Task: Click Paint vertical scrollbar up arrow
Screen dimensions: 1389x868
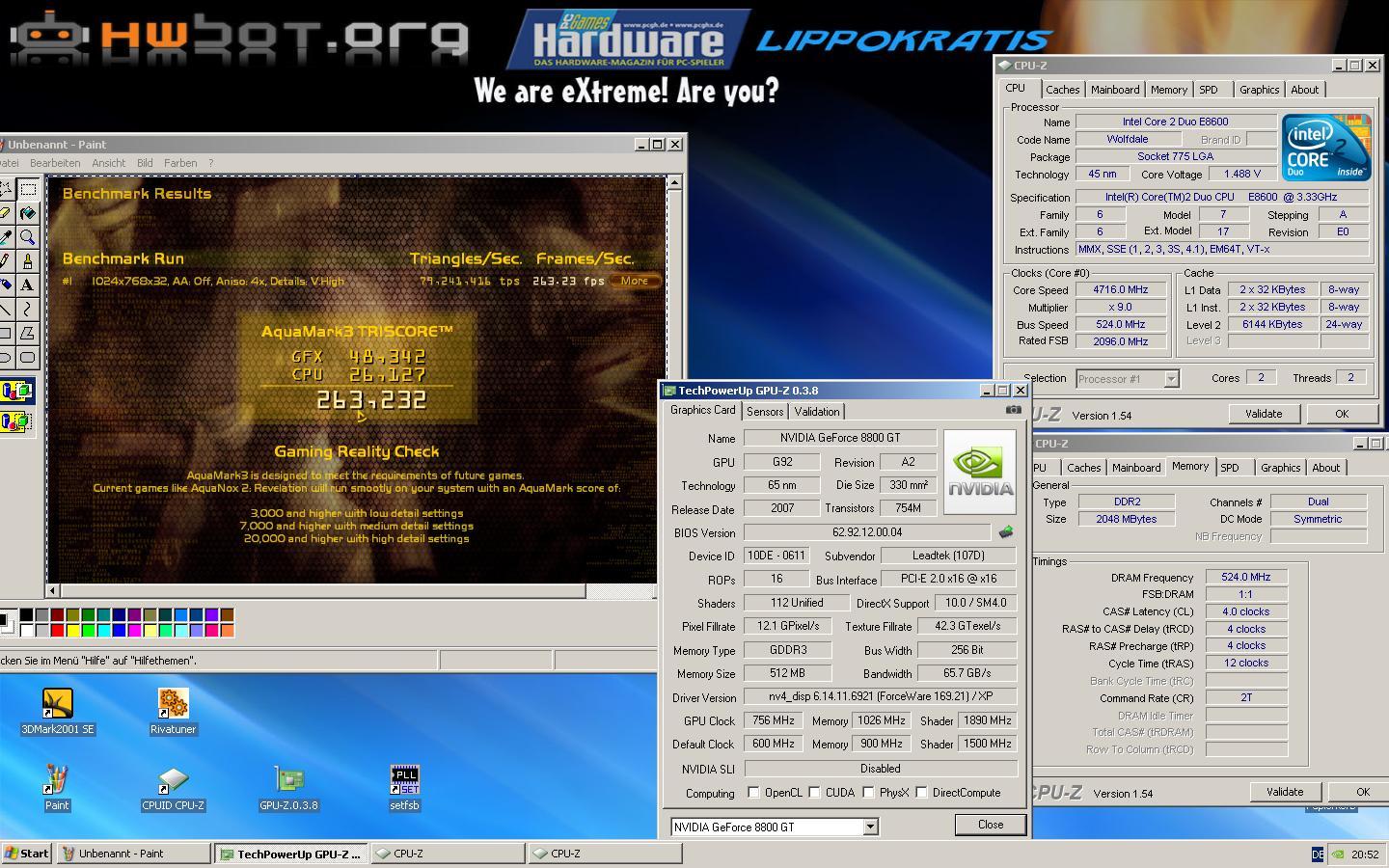Action: pyautogui.click(x=674, y=182)
